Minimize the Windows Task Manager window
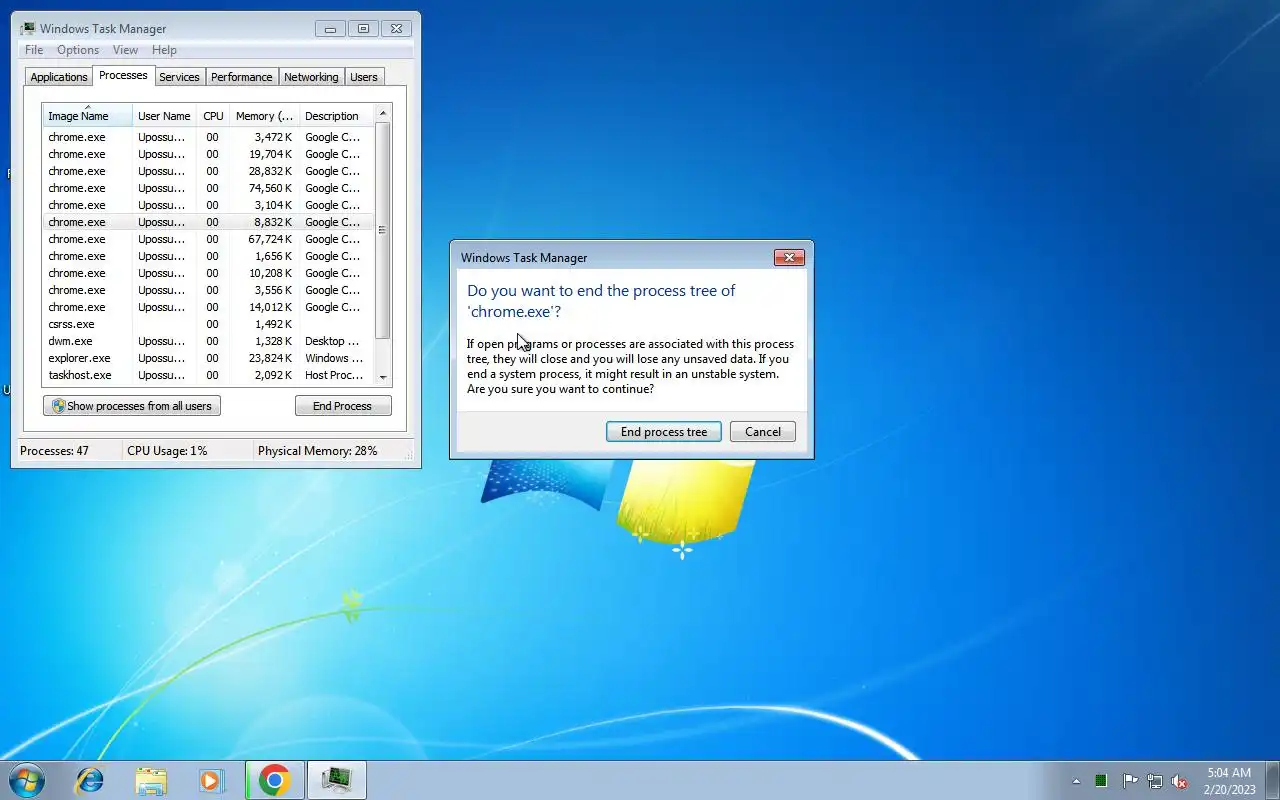The height and width of the screenshot is (800, 1280). tap(330, 28)
